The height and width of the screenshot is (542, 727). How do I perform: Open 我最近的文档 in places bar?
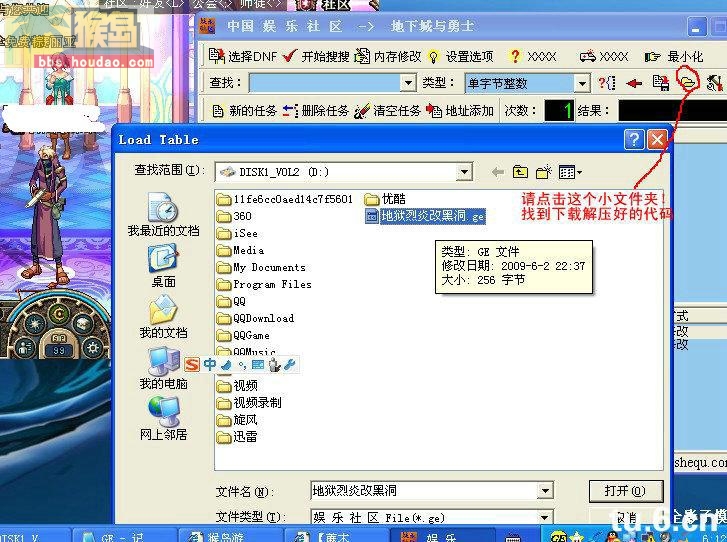(x=163, y=215)
